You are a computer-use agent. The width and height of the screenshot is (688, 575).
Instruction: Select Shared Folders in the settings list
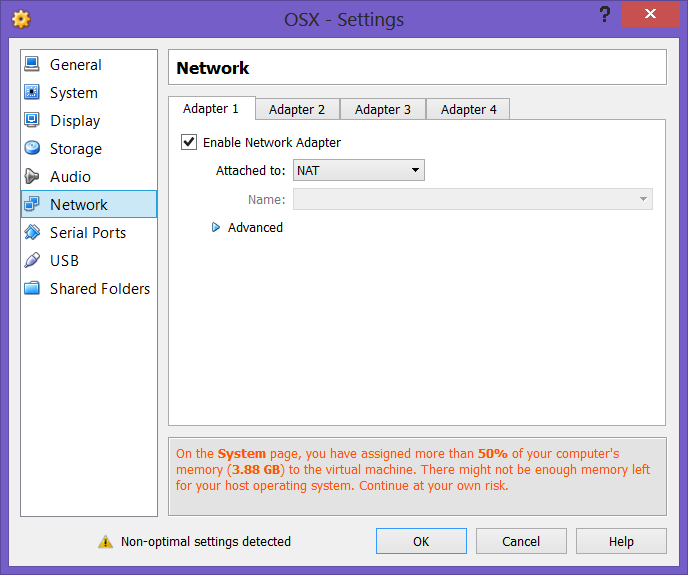coord(89,289)
